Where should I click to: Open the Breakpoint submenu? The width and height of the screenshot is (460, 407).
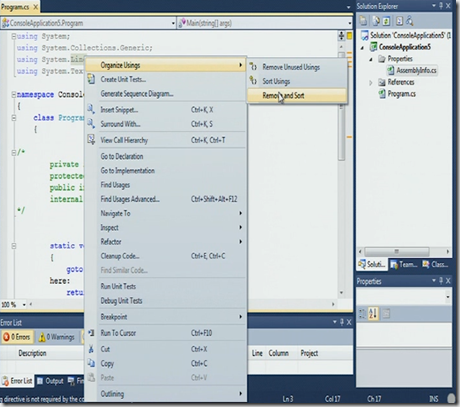click(x=166, y=316)
